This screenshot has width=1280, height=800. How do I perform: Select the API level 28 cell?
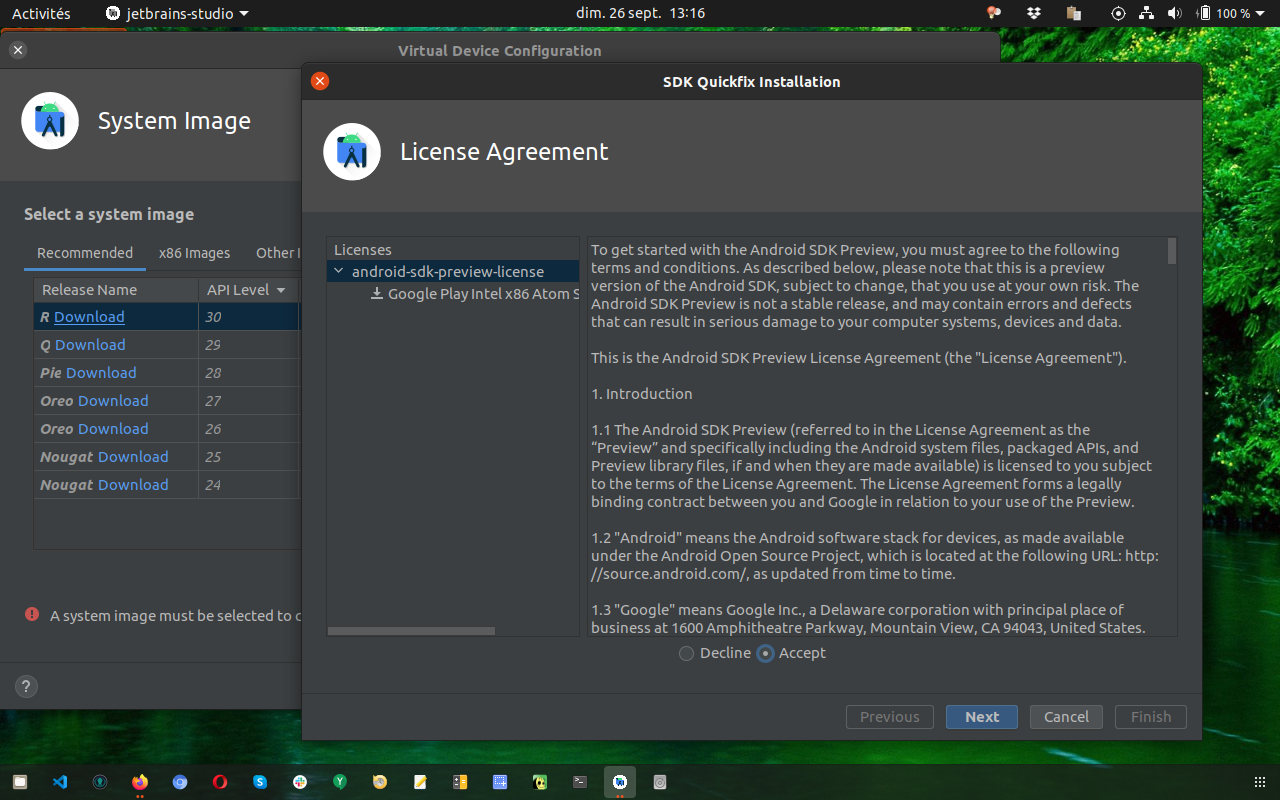coord(249,373)
